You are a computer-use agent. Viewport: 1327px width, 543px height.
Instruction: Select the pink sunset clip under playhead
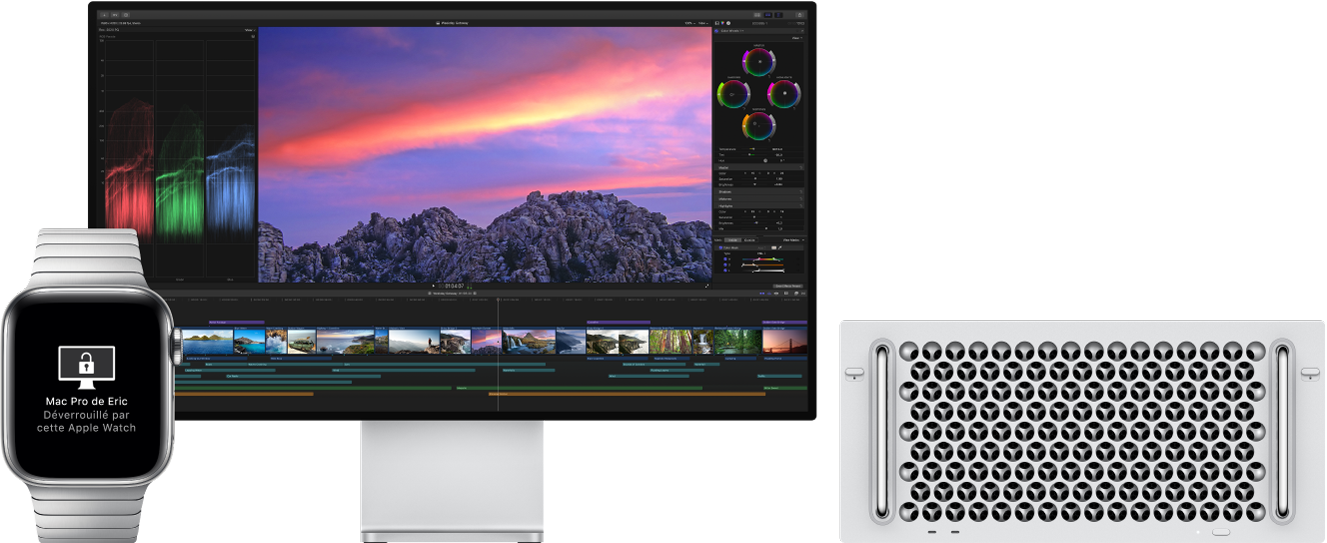(x=486, y=342)
